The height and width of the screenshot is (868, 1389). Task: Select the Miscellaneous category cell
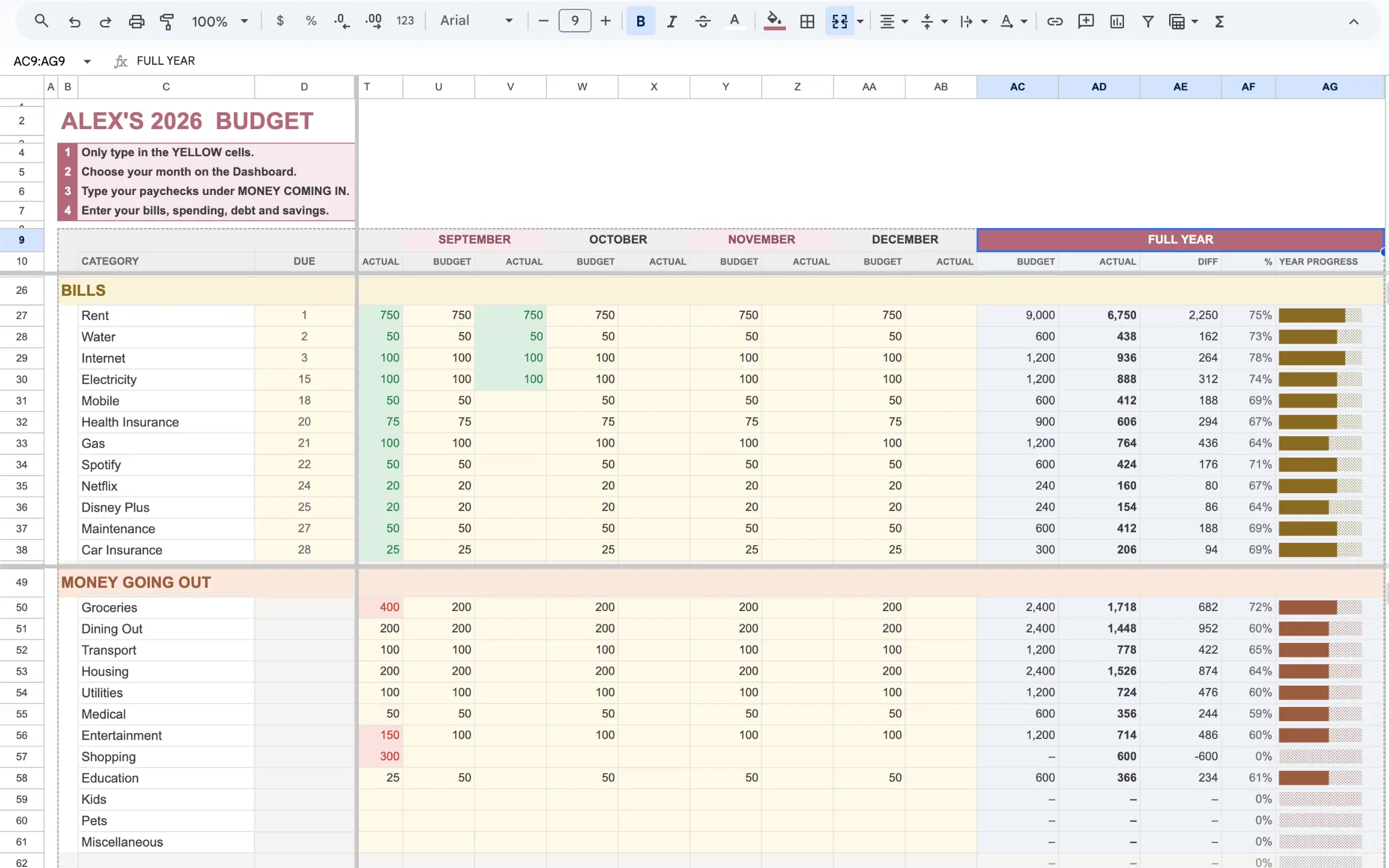click(x=166, y=842)
